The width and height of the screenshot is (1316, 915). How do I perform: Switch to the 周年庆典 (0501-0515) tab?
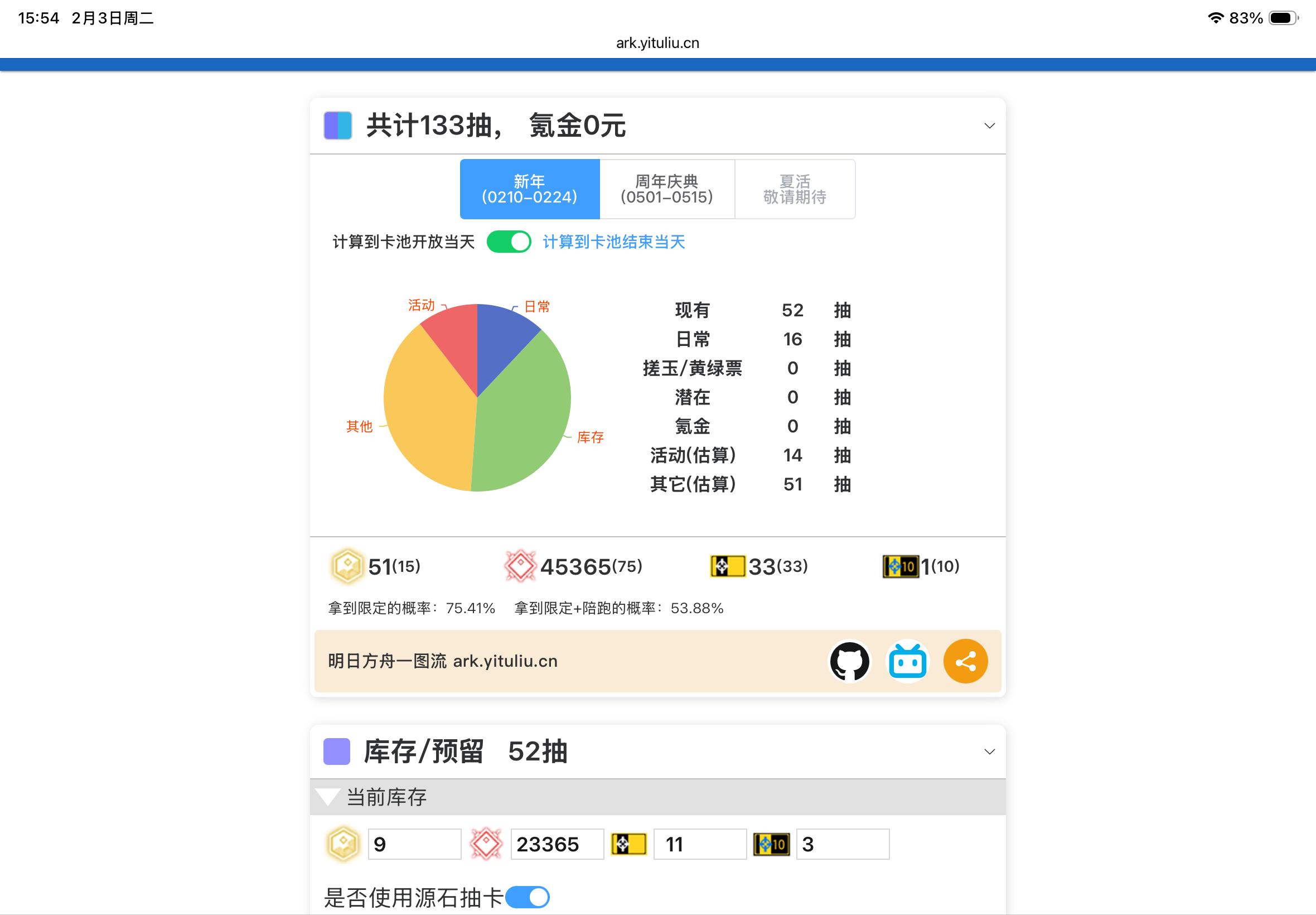[x=667, y=189]
